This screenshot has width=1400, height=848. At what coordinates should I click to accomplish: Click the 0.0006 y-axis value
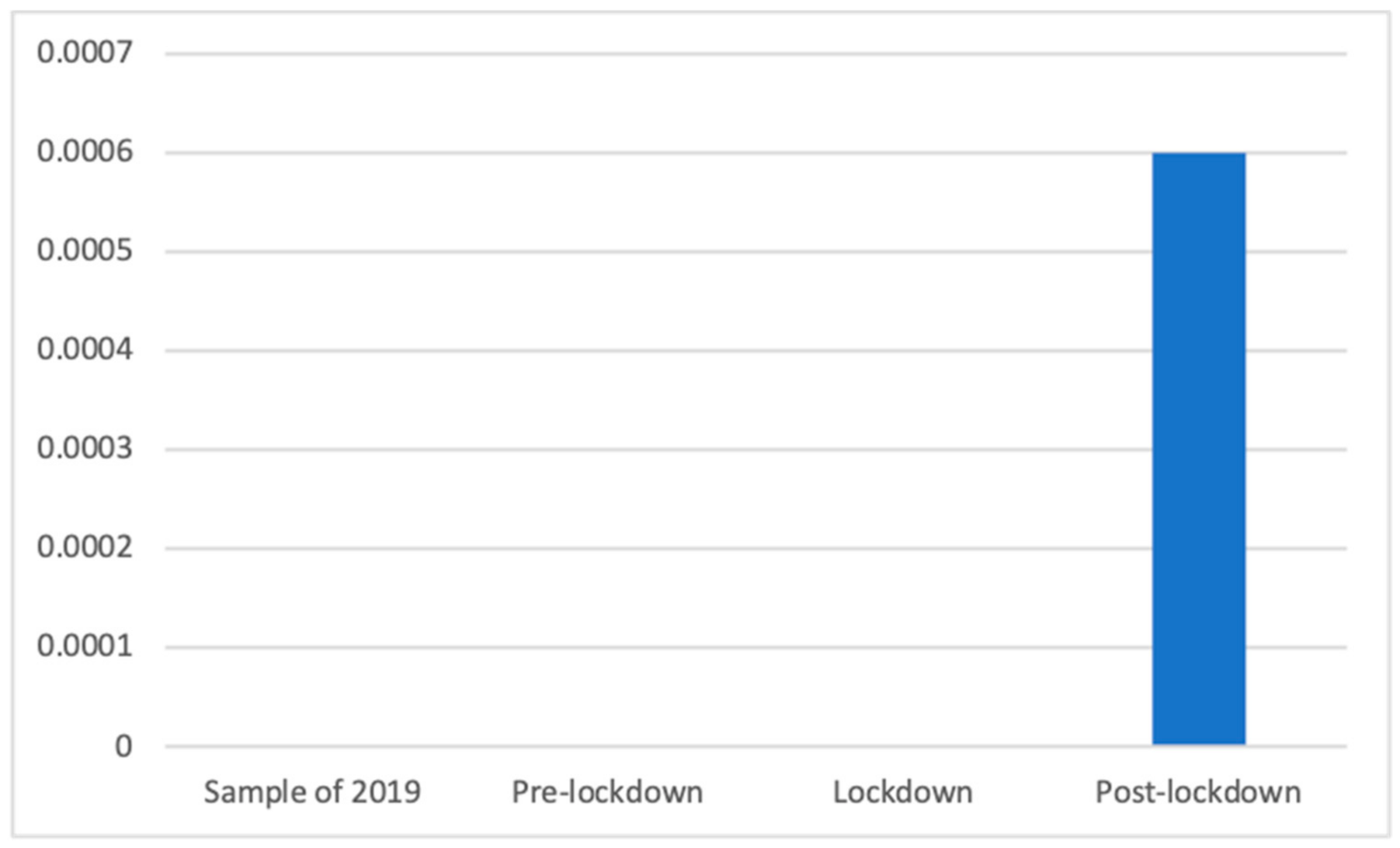pyautogui.click(x=85, y=151)
